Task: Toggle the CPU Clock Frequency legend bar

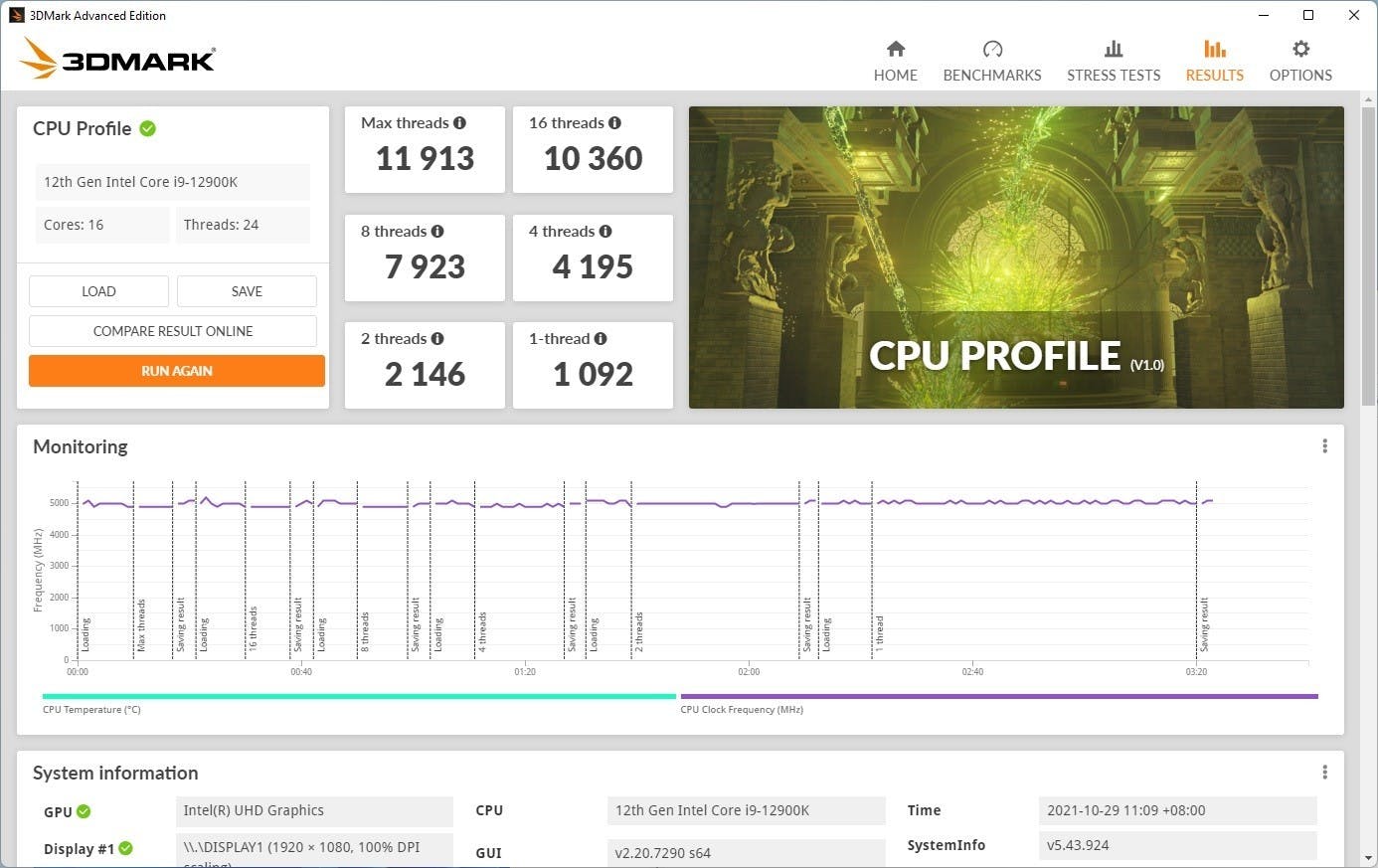Action: click(998, 697)
